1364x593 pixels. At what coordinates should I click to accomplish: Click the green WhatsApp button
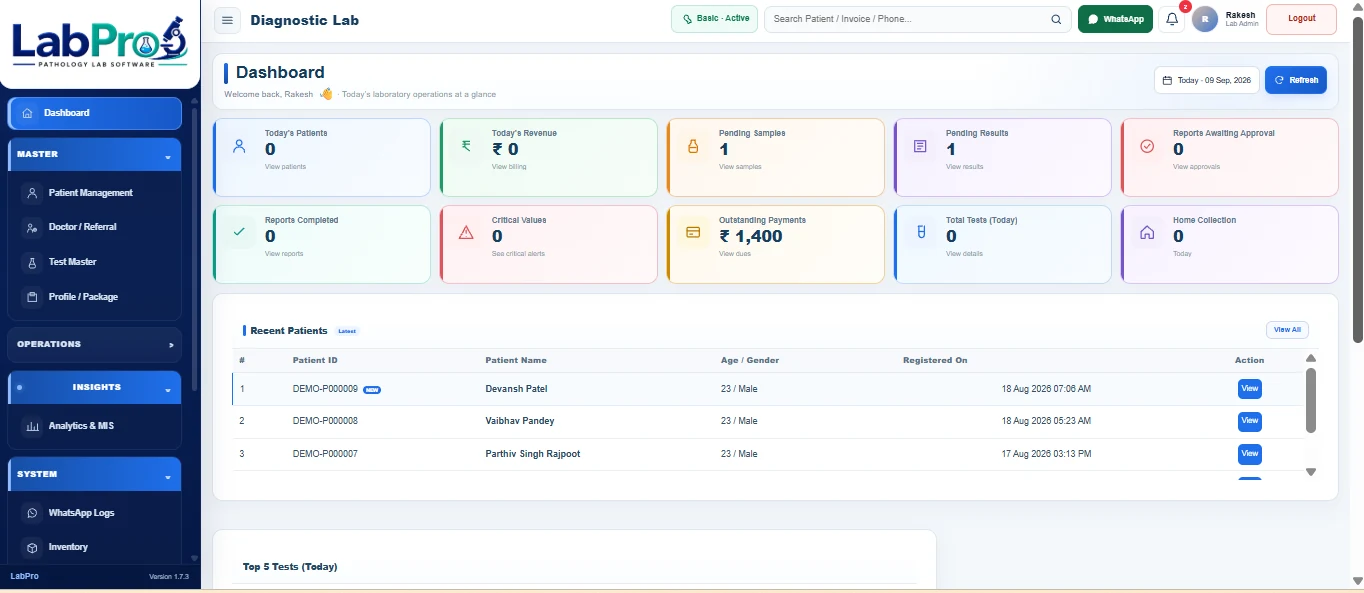[x=1115, y=19]
